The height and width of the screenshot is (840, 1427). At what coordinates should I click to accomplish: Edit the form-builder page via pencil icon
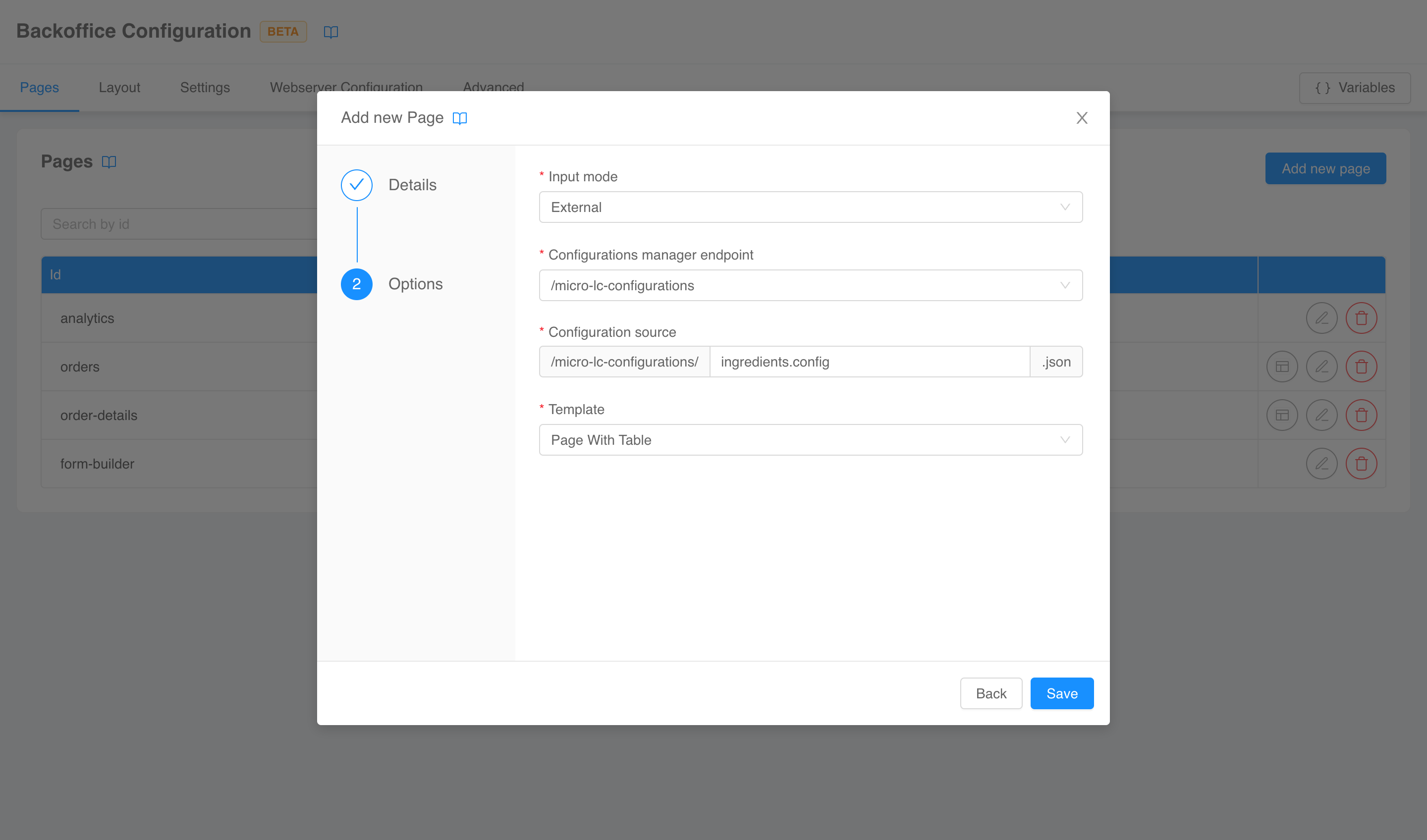point(1322,463)
